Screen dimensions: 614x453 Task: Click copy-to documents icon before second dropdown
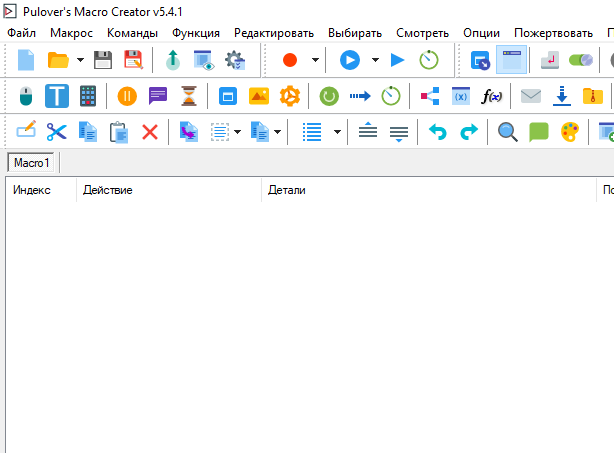[260, 132]
